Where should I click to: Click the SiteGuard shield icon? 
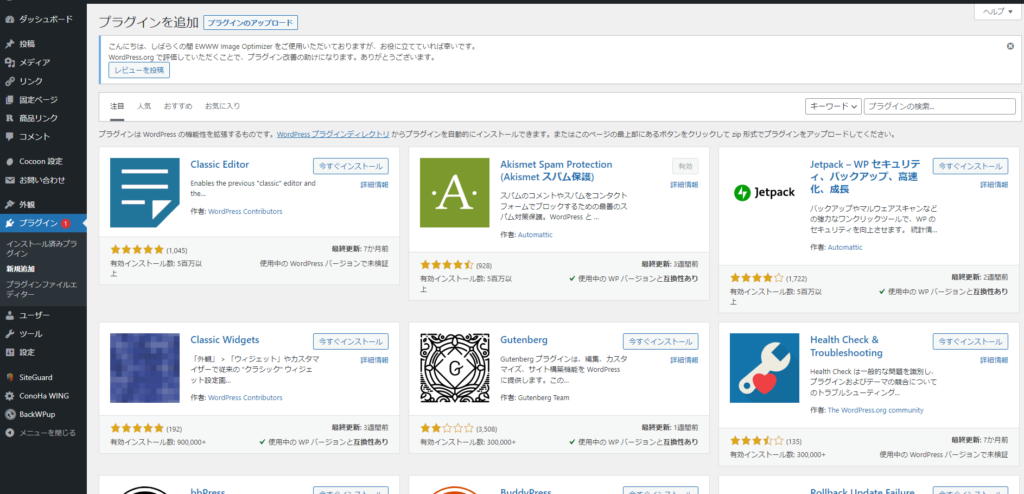point(10,377)
